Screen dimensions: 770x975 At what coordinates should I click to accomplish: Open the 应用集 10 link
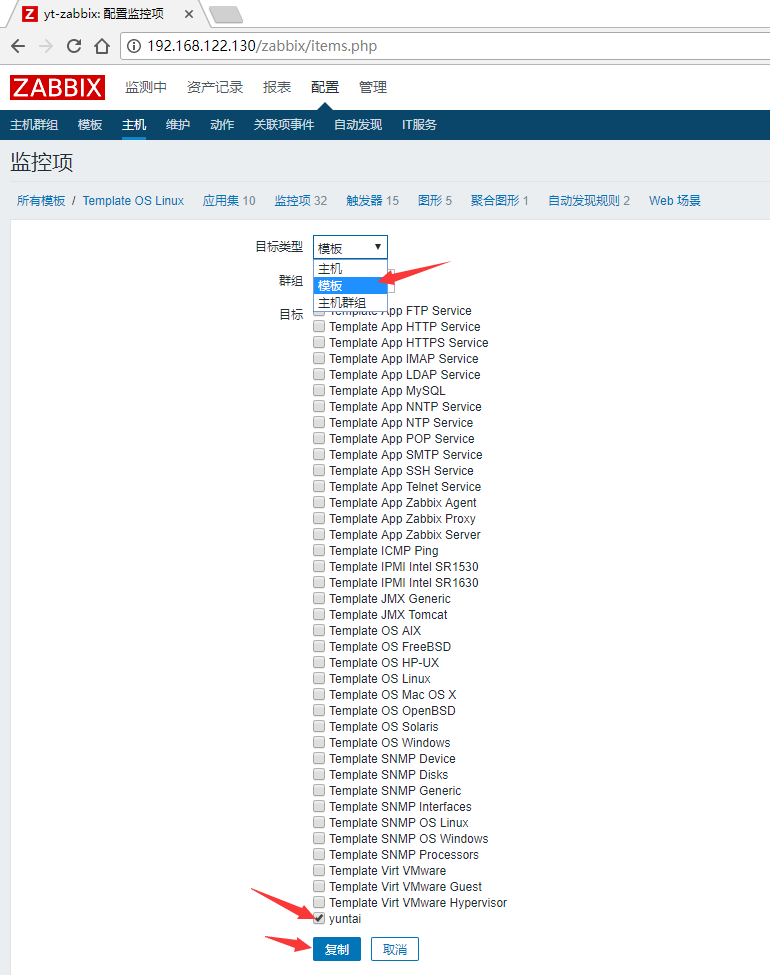(229, 201)
